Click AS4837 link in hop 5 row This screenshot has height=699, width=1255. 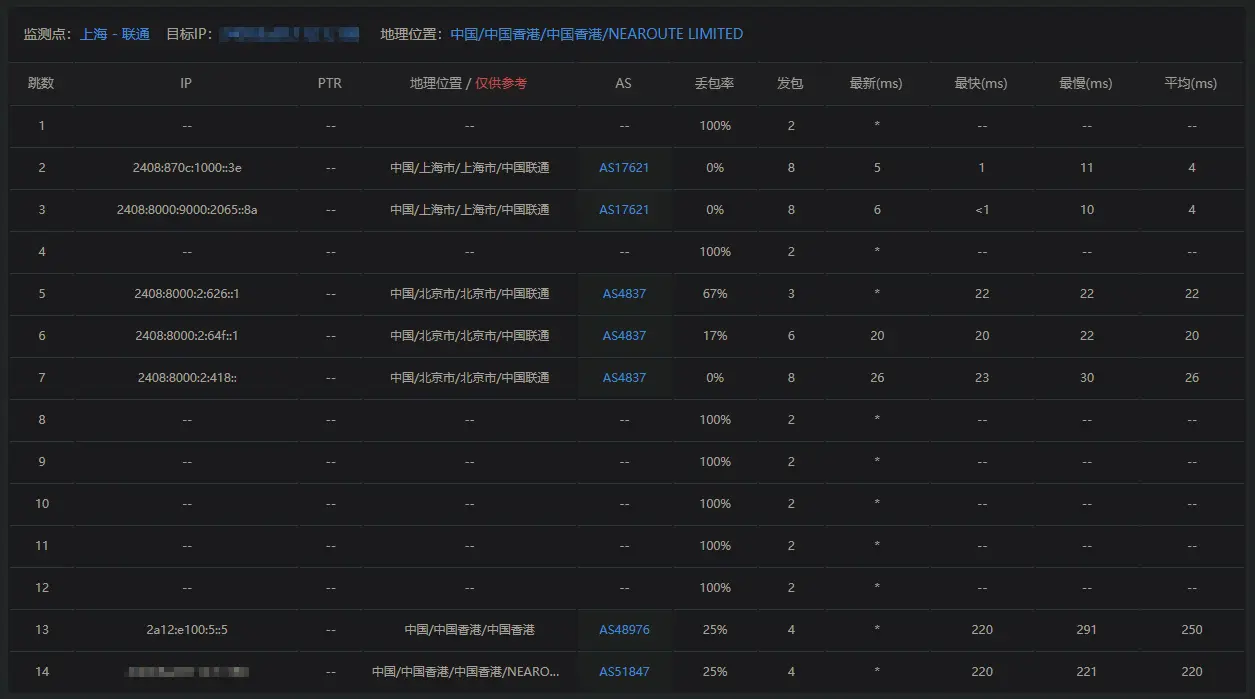click(624, 294)
